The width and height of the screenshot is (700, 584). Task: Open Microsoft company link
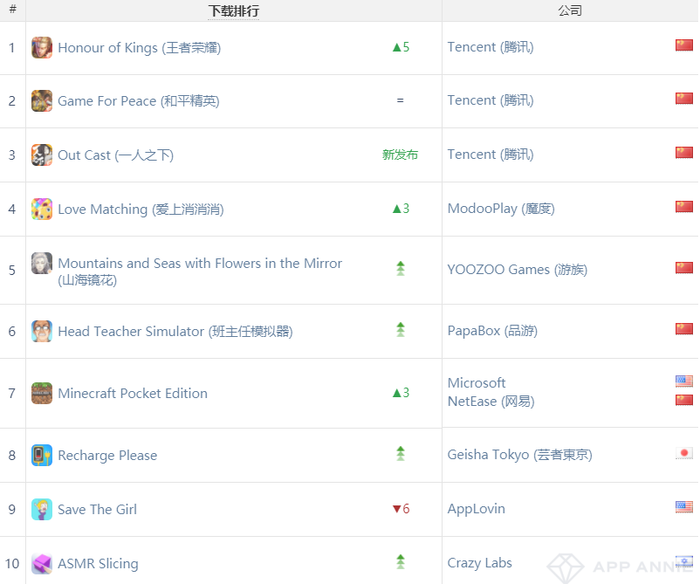[476, 383]
